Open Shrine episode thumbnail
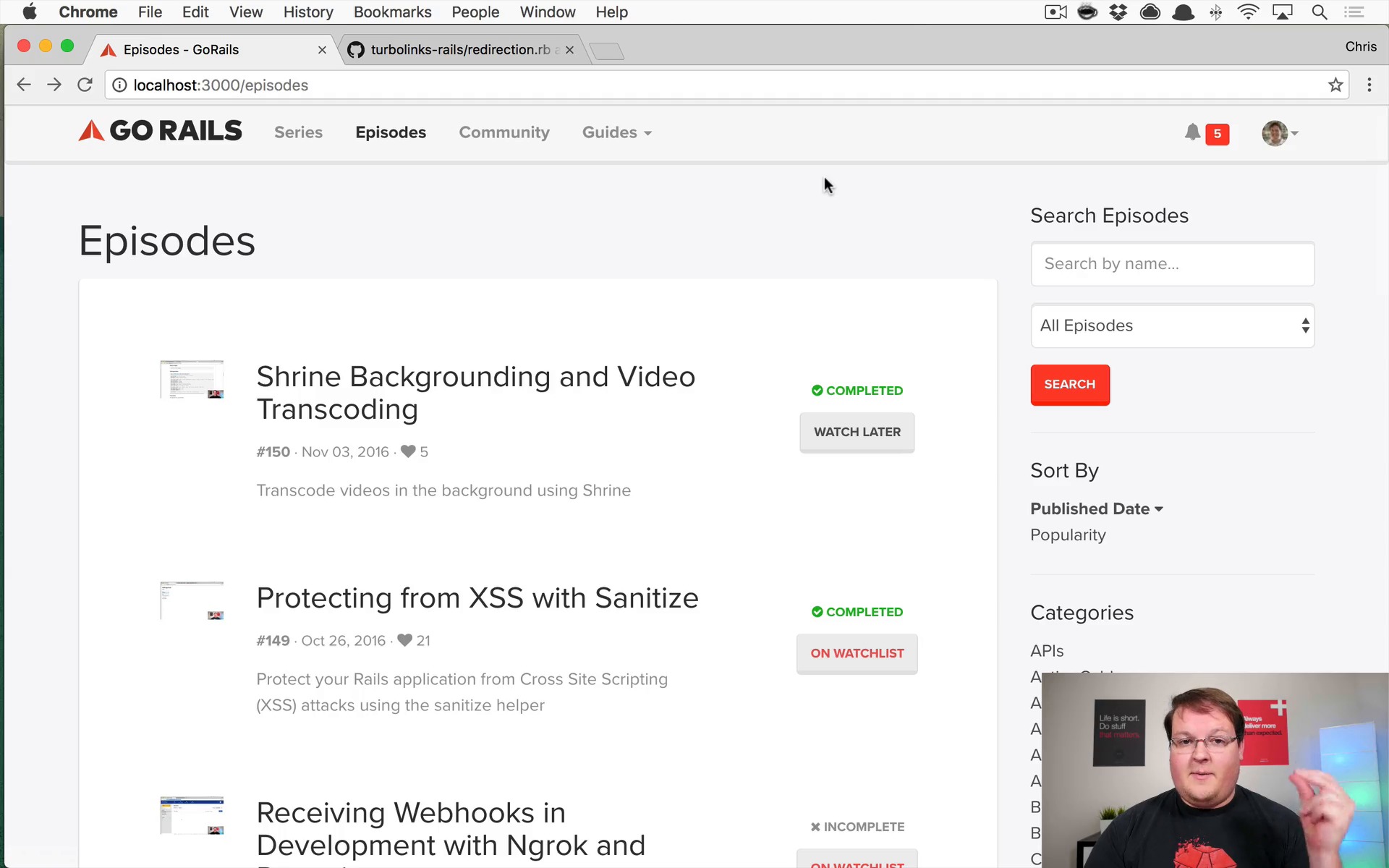 [x=192, y=379]
